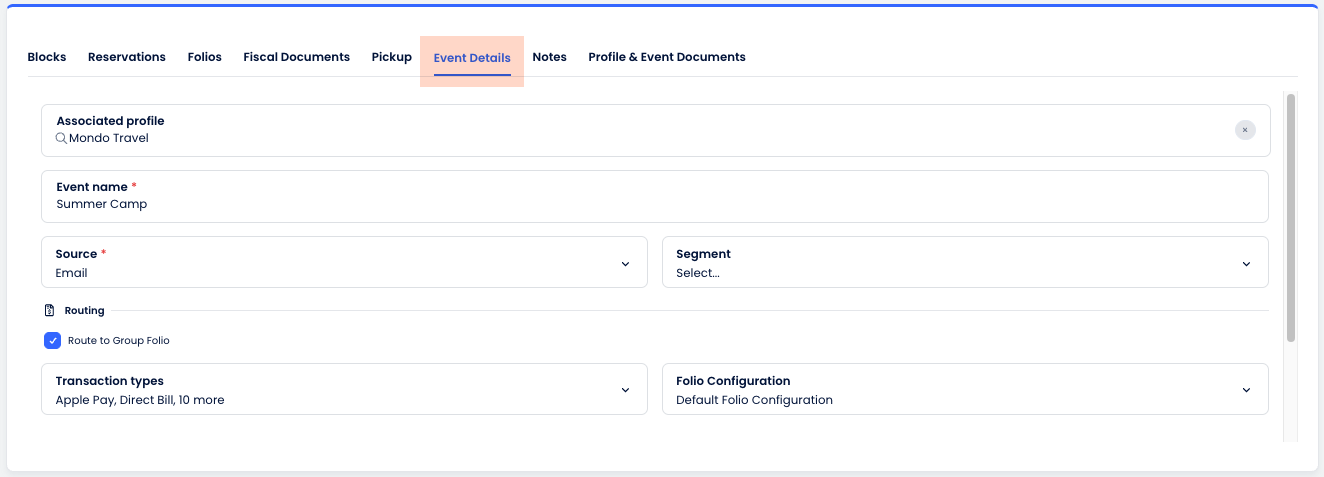Switch to the Notes tab
Viewport: 1324px width, 477px height.
click(x=550, y=57)
